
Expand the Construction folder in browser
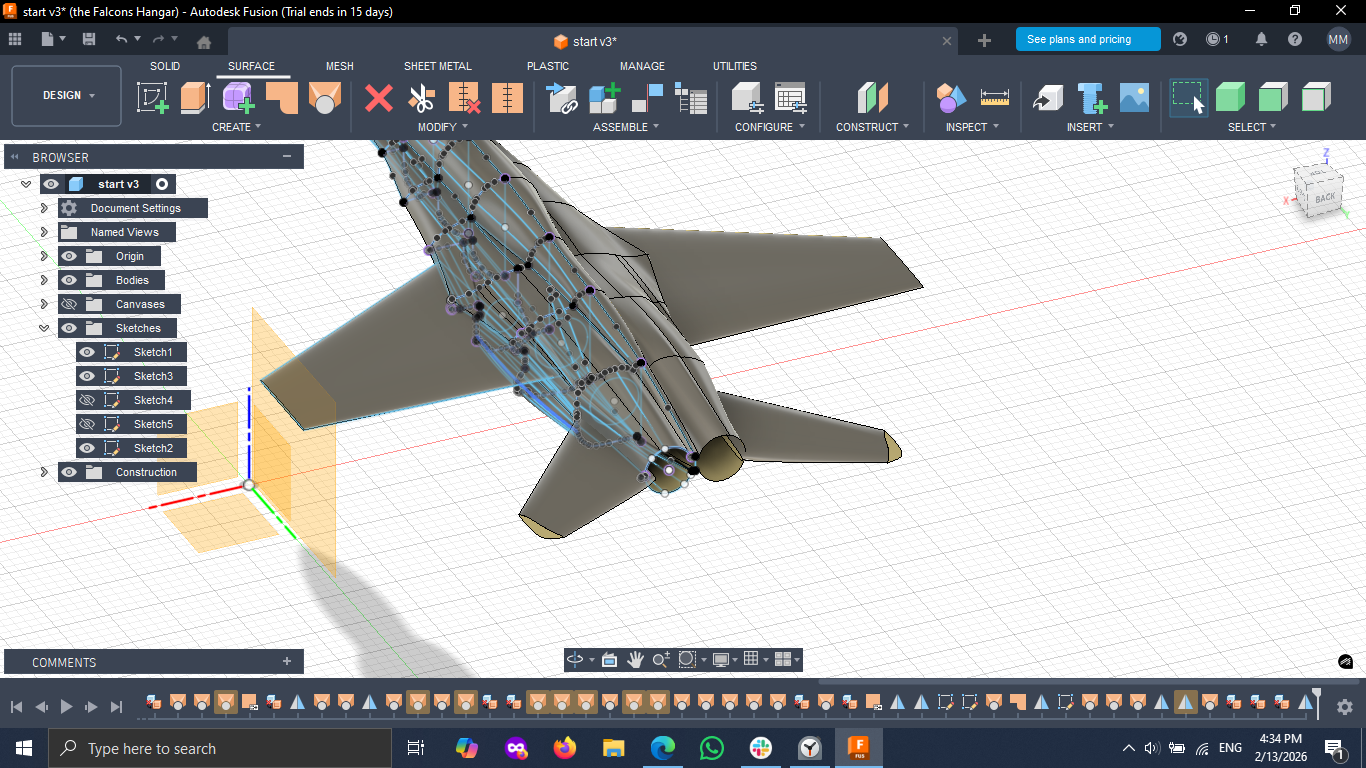click(x=44, y=472)
